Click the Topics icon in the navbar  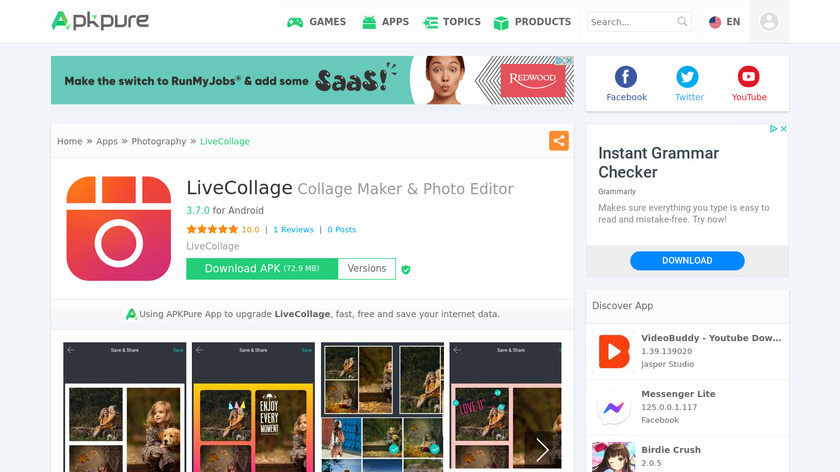pyautogui.click(x=430, y=23)
